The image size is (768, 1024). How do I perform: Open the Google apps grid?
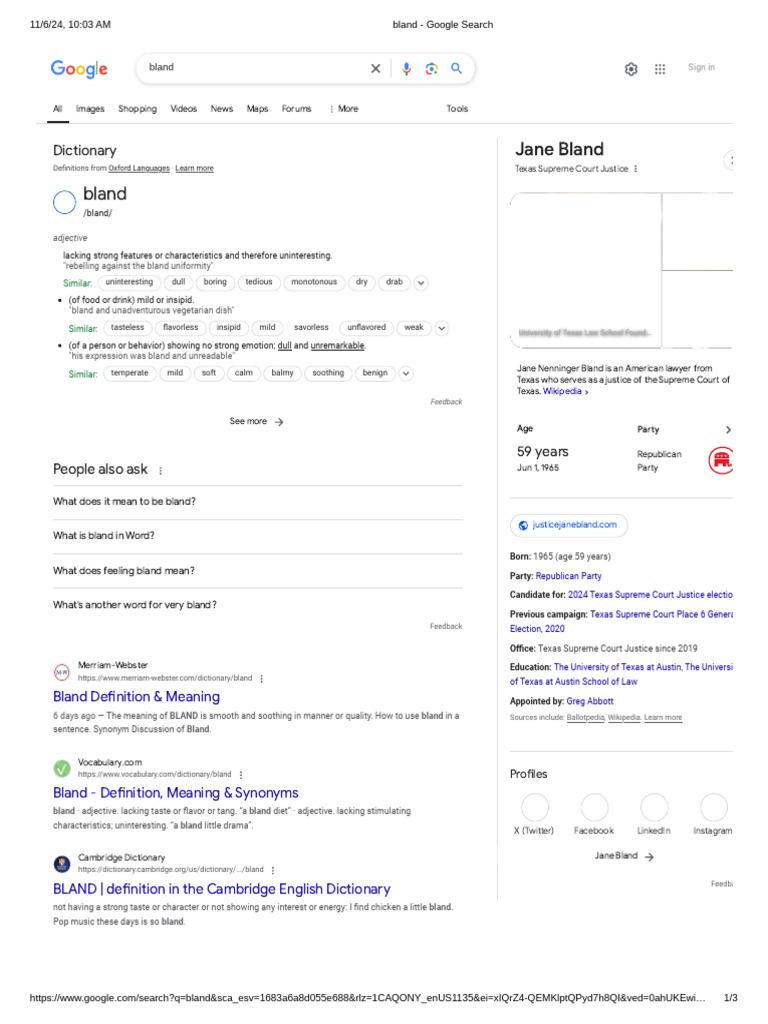point(660,69)
